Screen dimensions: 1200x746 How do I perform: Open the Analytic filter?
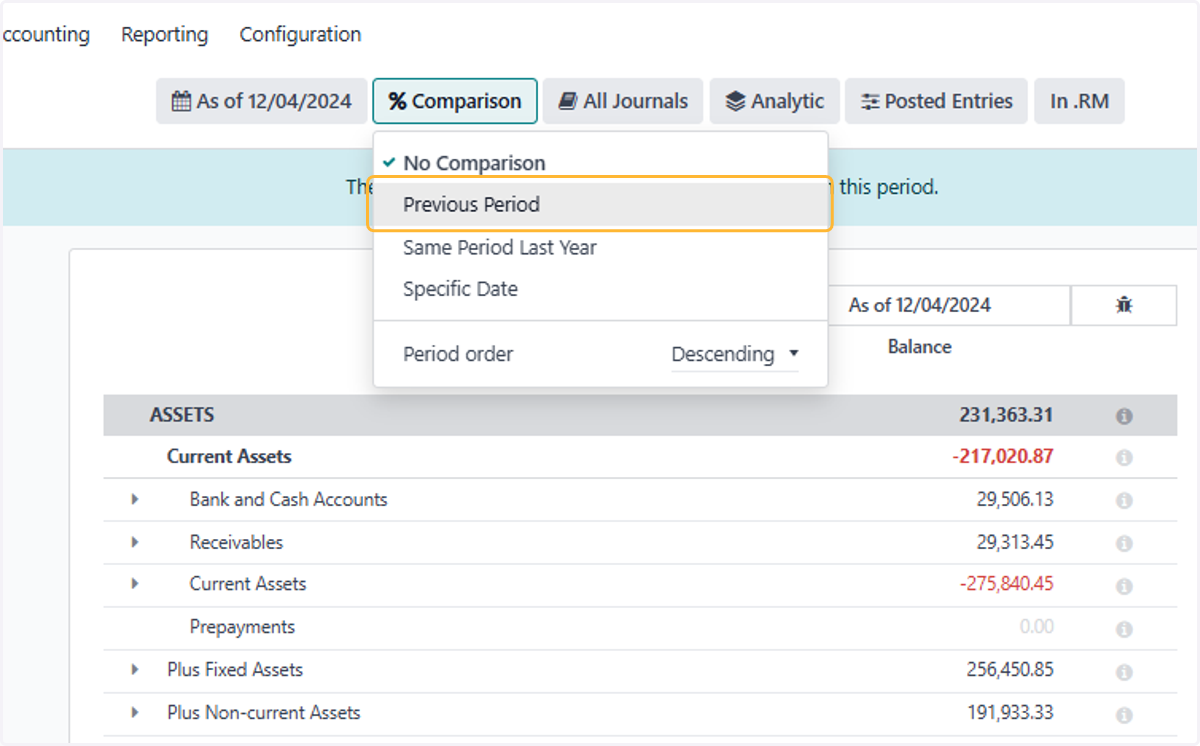pos(774,101)
